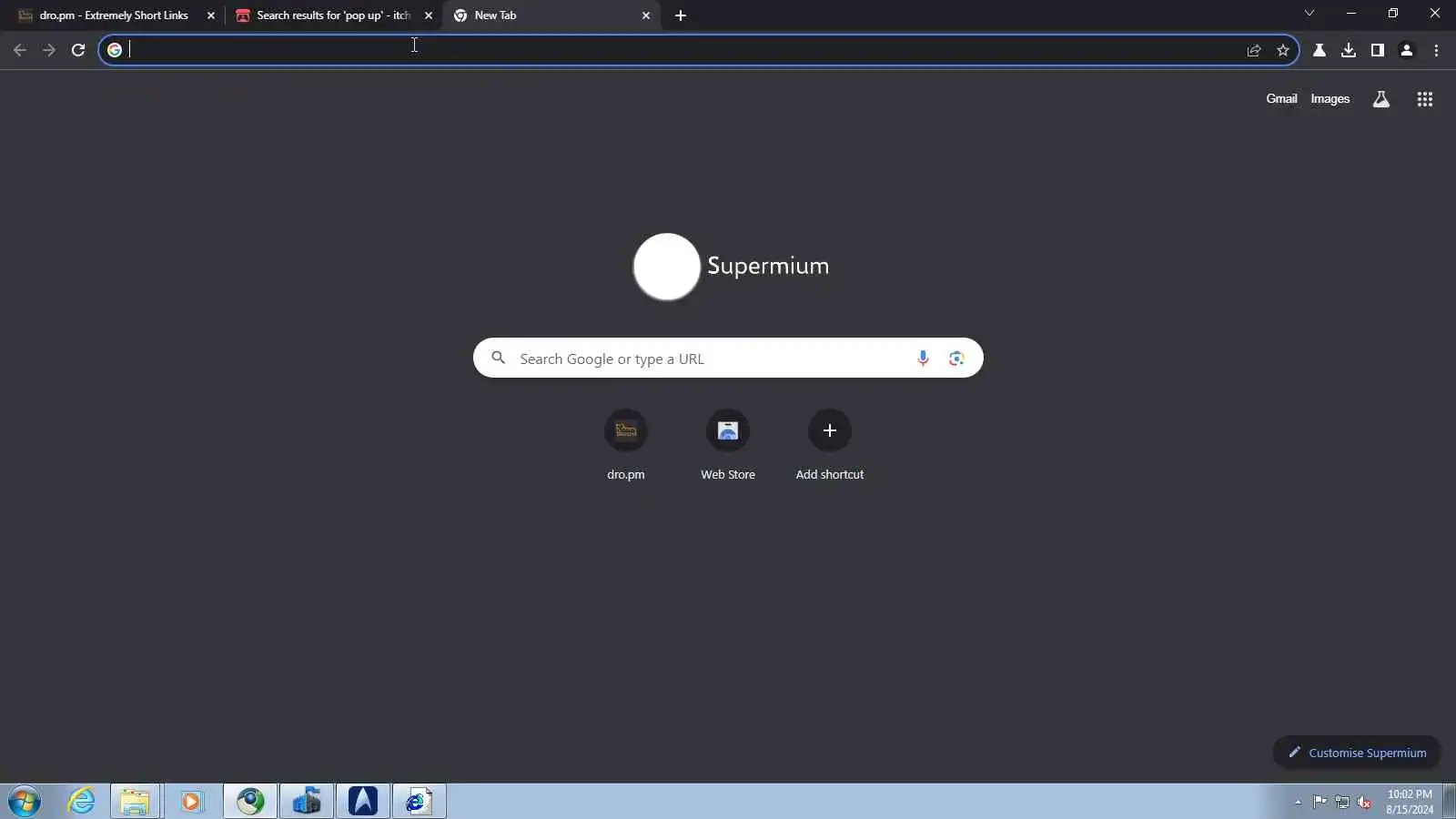Open the experiments flask in the toolbar
Image resolution: width=1456 pixels, height=819 pixels.
(1319, 50)
